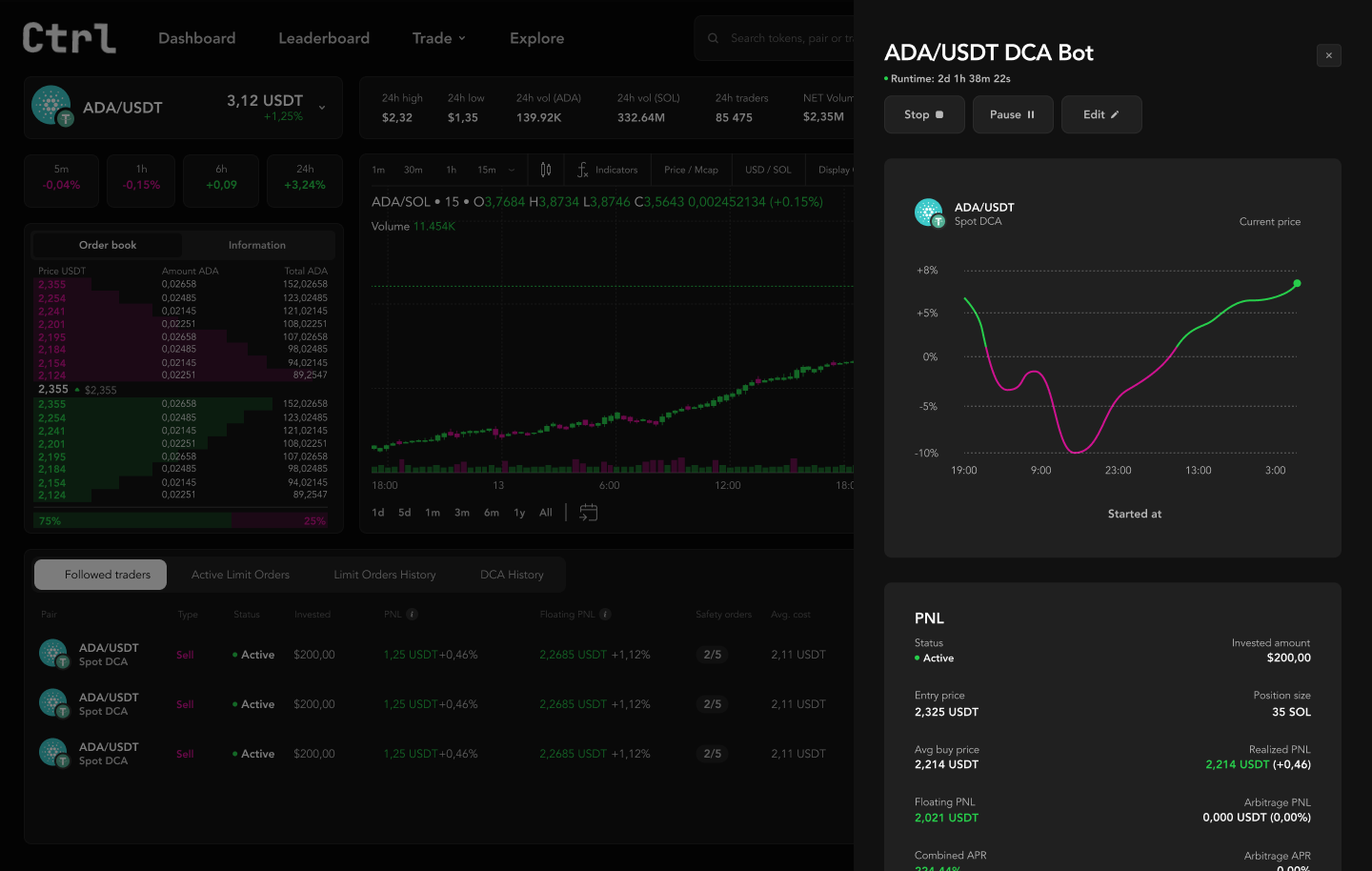Click the buy/sell ratio bar
Image resolution: width=1372 pixels, height=871 pixels.
(182, 520)
